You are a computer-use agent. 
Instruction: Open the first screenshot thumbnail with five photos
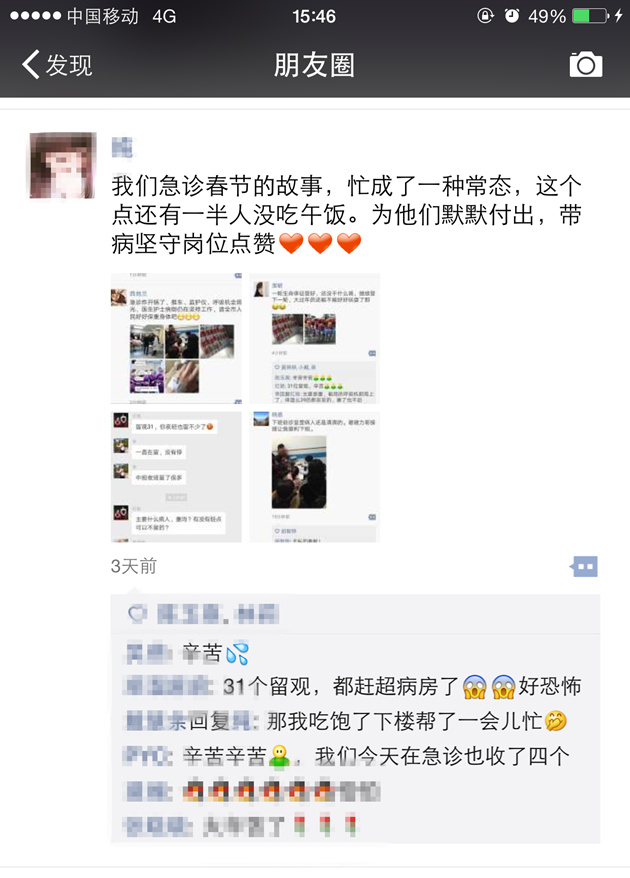coord(176,338)
